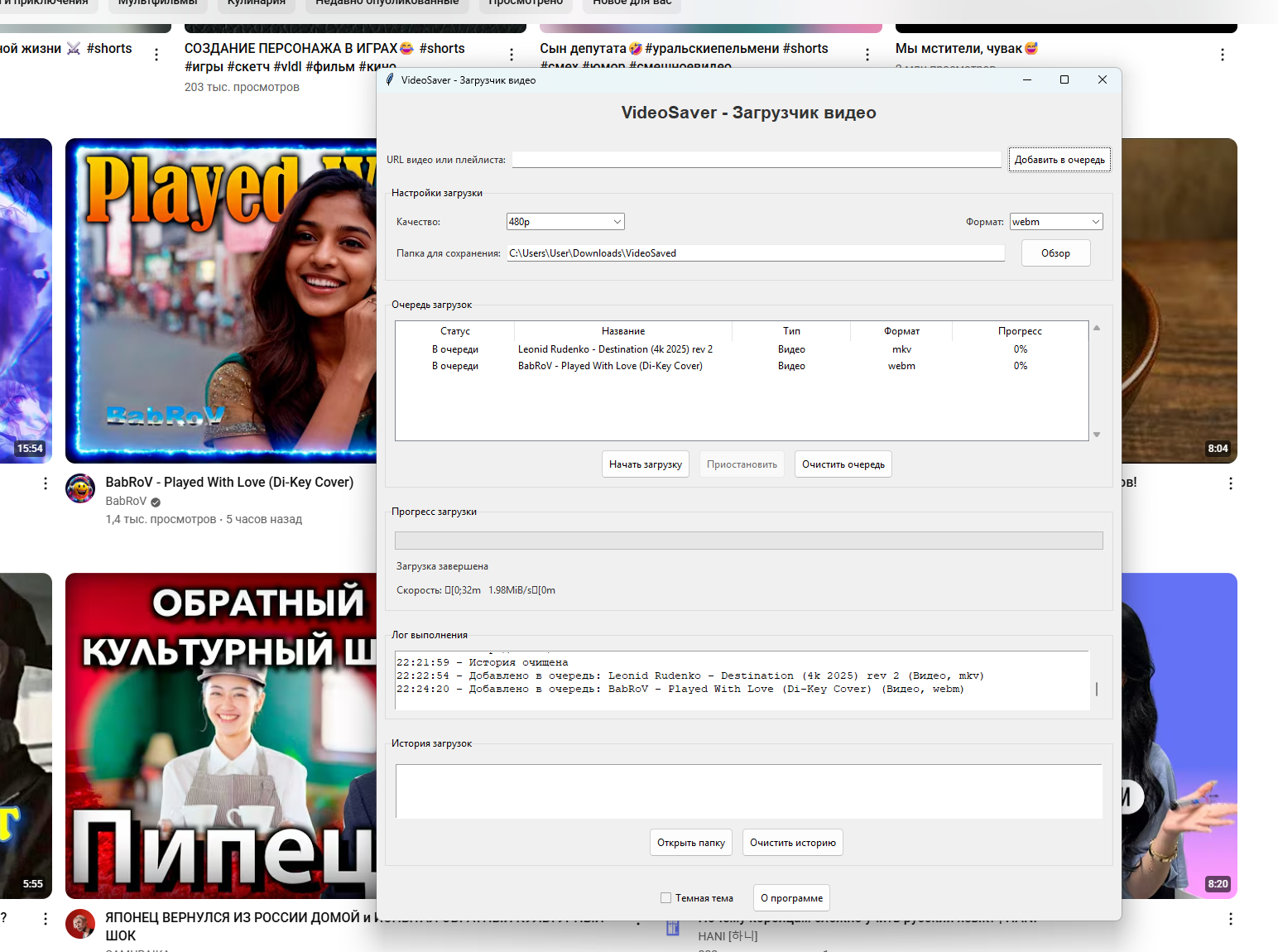Image resolution: width=1278 pixels, height=952 pixels.
Task: Click the История загрузок list area
Action: coord(749,791)
